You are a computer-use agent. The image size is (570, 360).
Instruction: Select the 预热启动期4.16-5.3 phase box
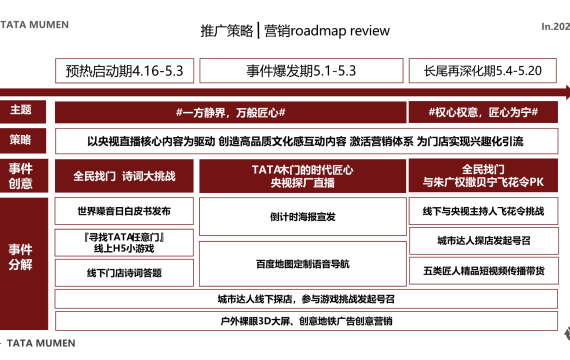(x=124, y=71)
